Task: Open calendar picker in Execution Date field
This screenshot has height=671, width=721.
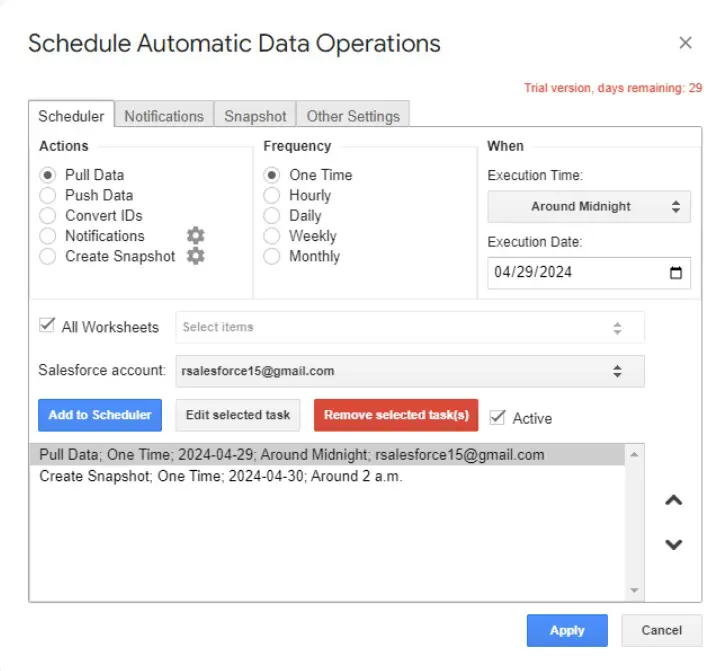Action: [x=675, y=273]
